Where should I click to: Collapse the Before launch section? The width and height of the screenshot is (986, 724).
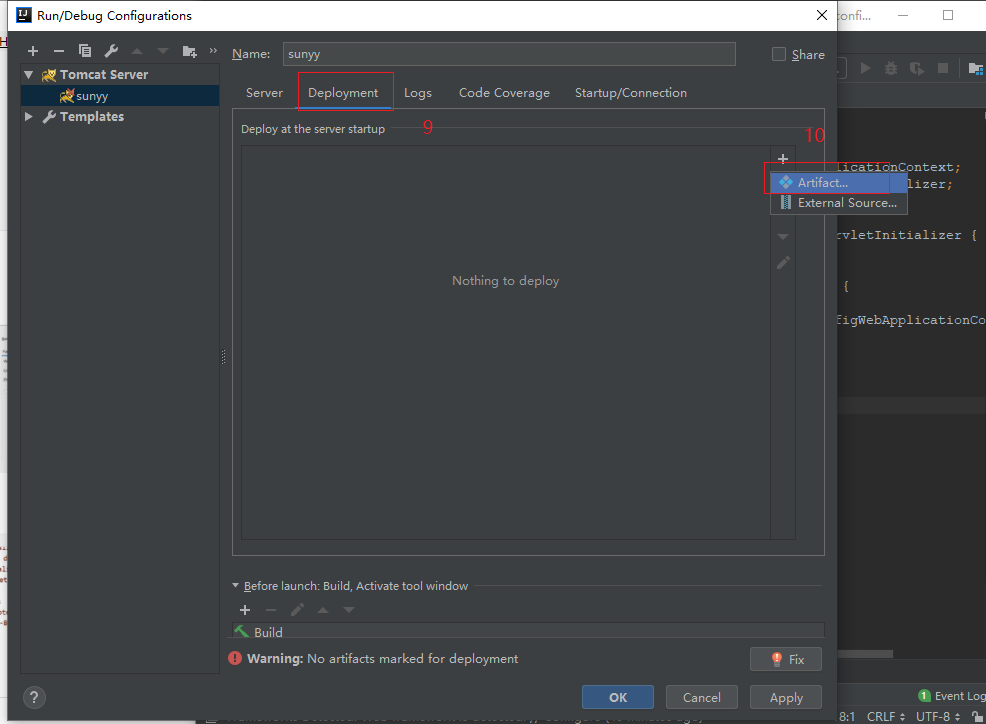click(236, 586)
